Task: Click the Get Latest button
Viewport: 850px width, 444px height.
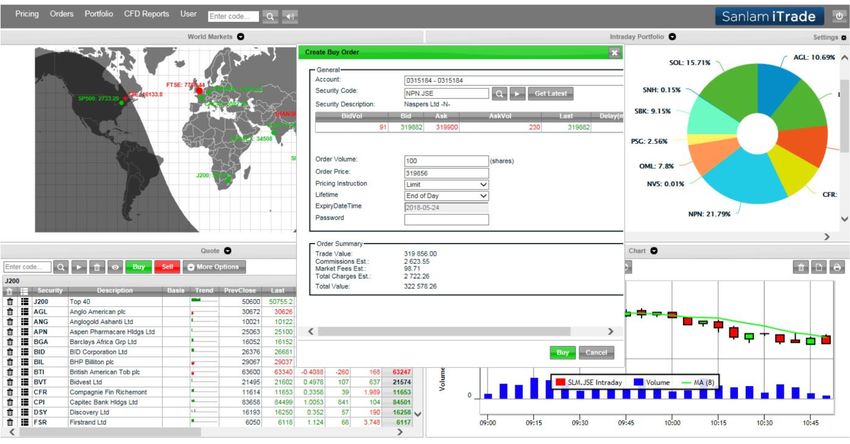Action: point(550,94)
